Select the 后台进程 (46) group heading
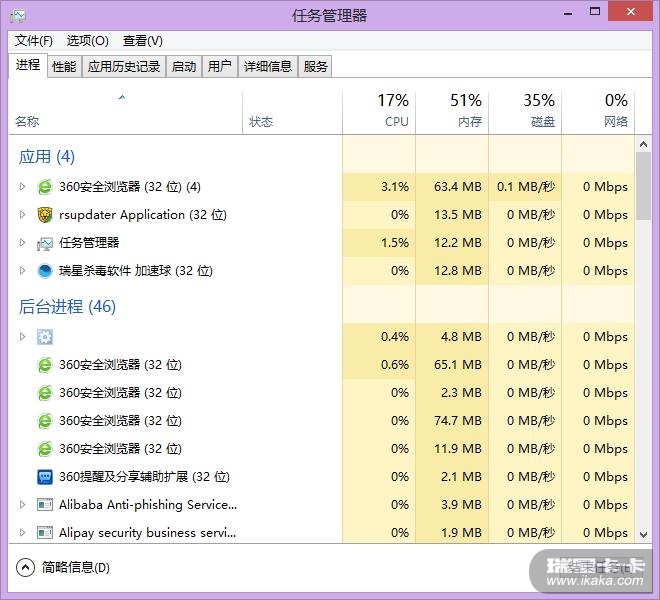The width and height of the screenshot is (660, 600). click(x=67, y=307)
